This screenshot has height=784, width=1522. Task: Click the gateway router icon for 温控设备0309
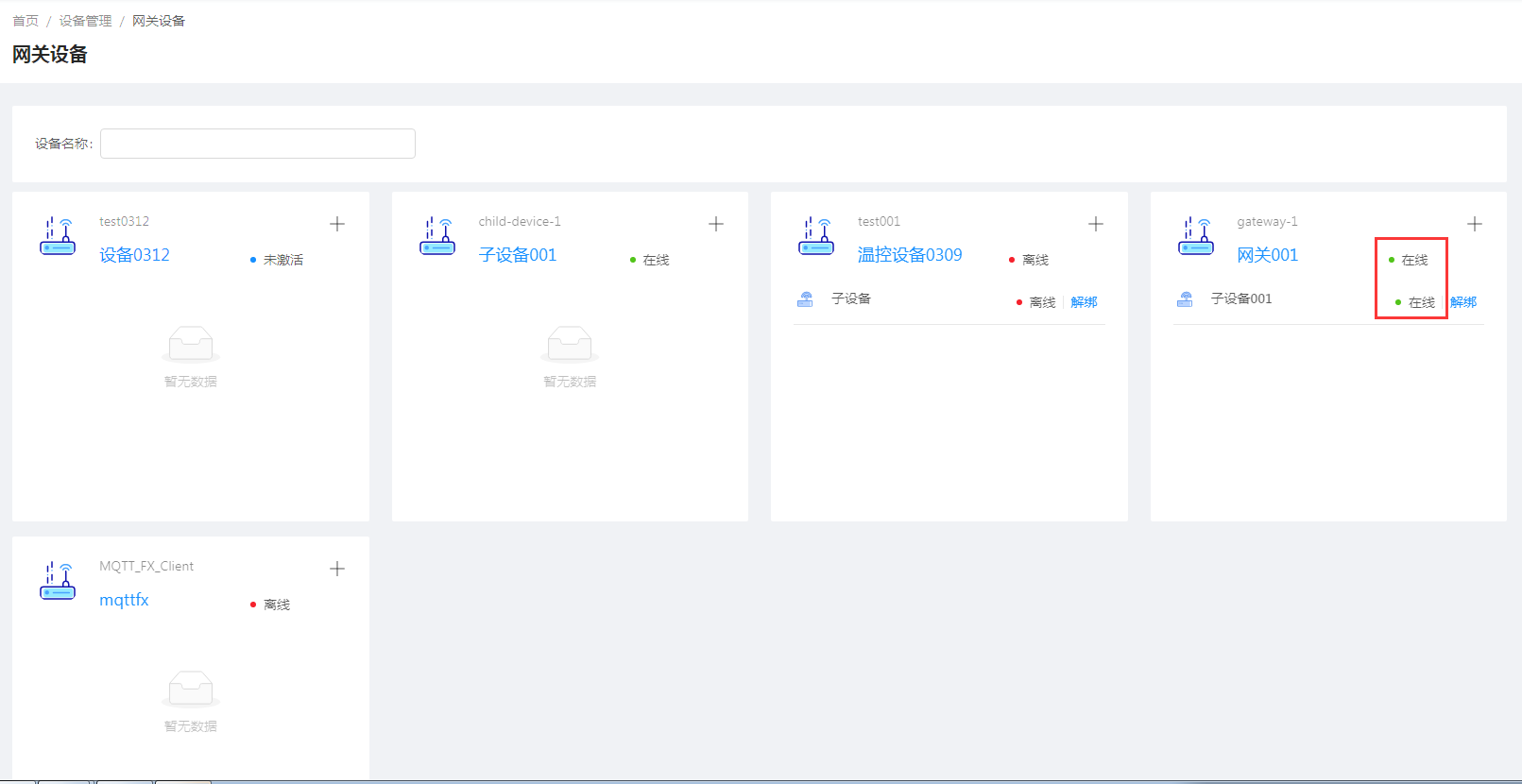816,236
